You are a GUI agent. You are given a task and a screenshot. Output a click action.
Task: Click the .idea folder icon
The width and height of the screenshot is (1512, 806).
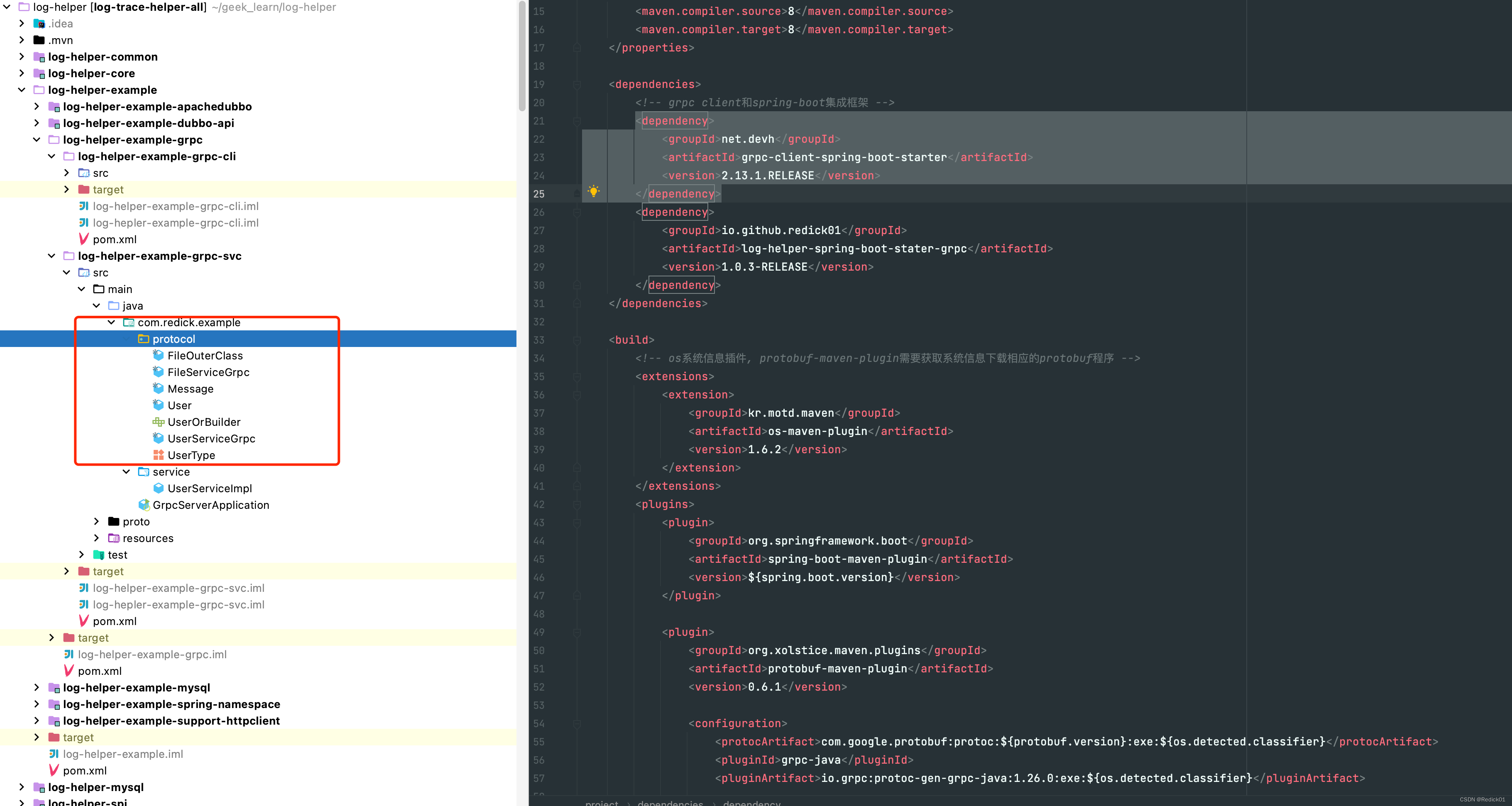pos(39,24)
